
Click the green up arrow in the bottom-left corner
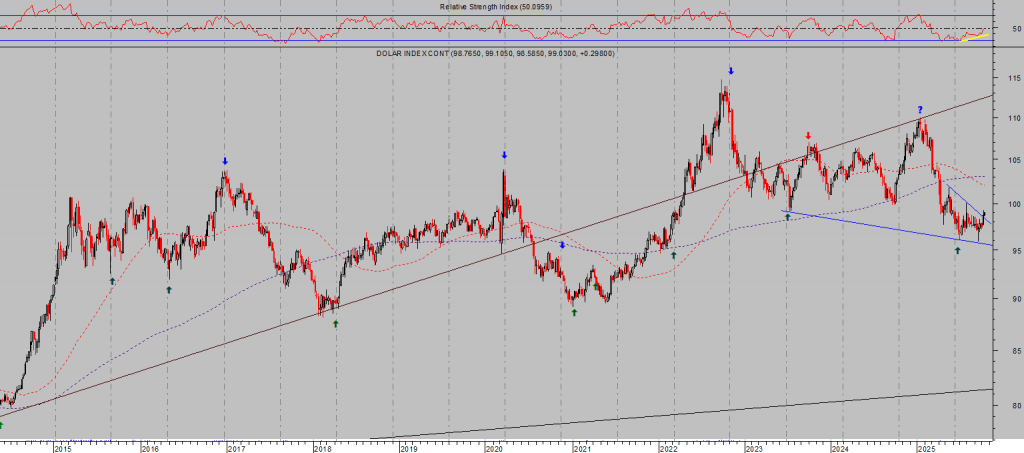(x=3, y=425)
